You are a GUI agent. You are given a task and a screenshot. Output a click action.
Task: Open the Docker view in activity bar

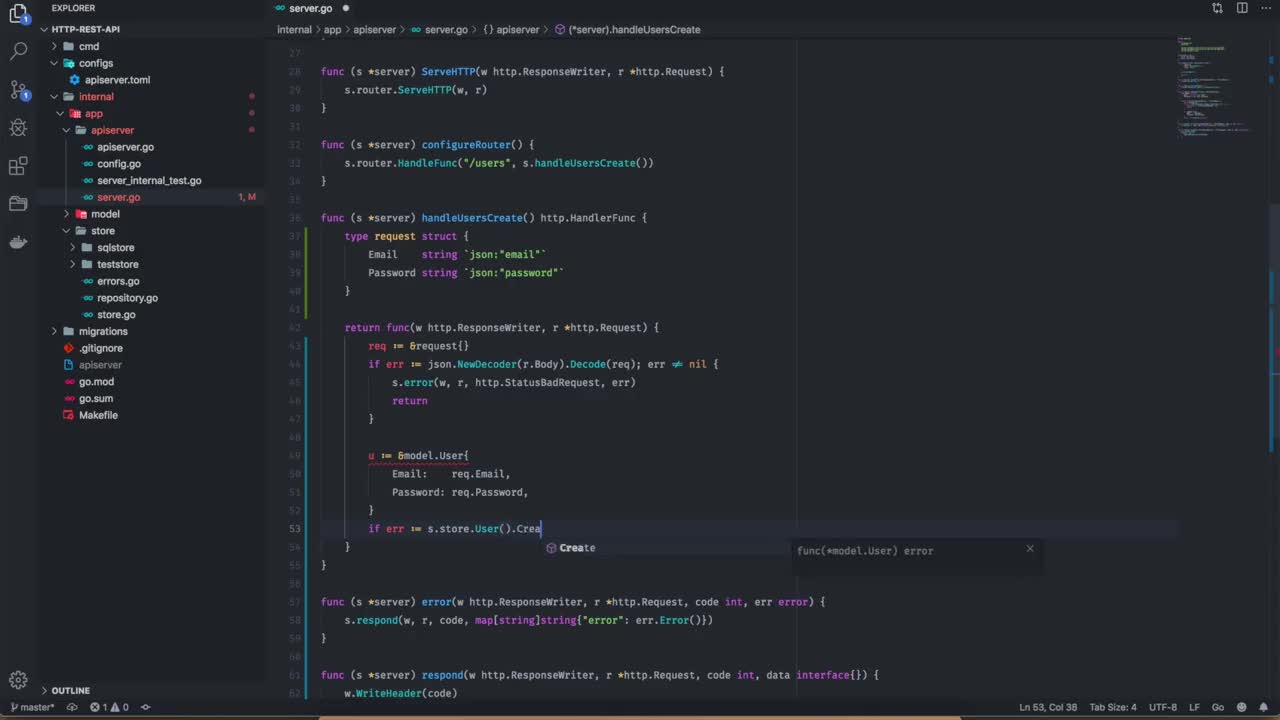click(18, 242)
